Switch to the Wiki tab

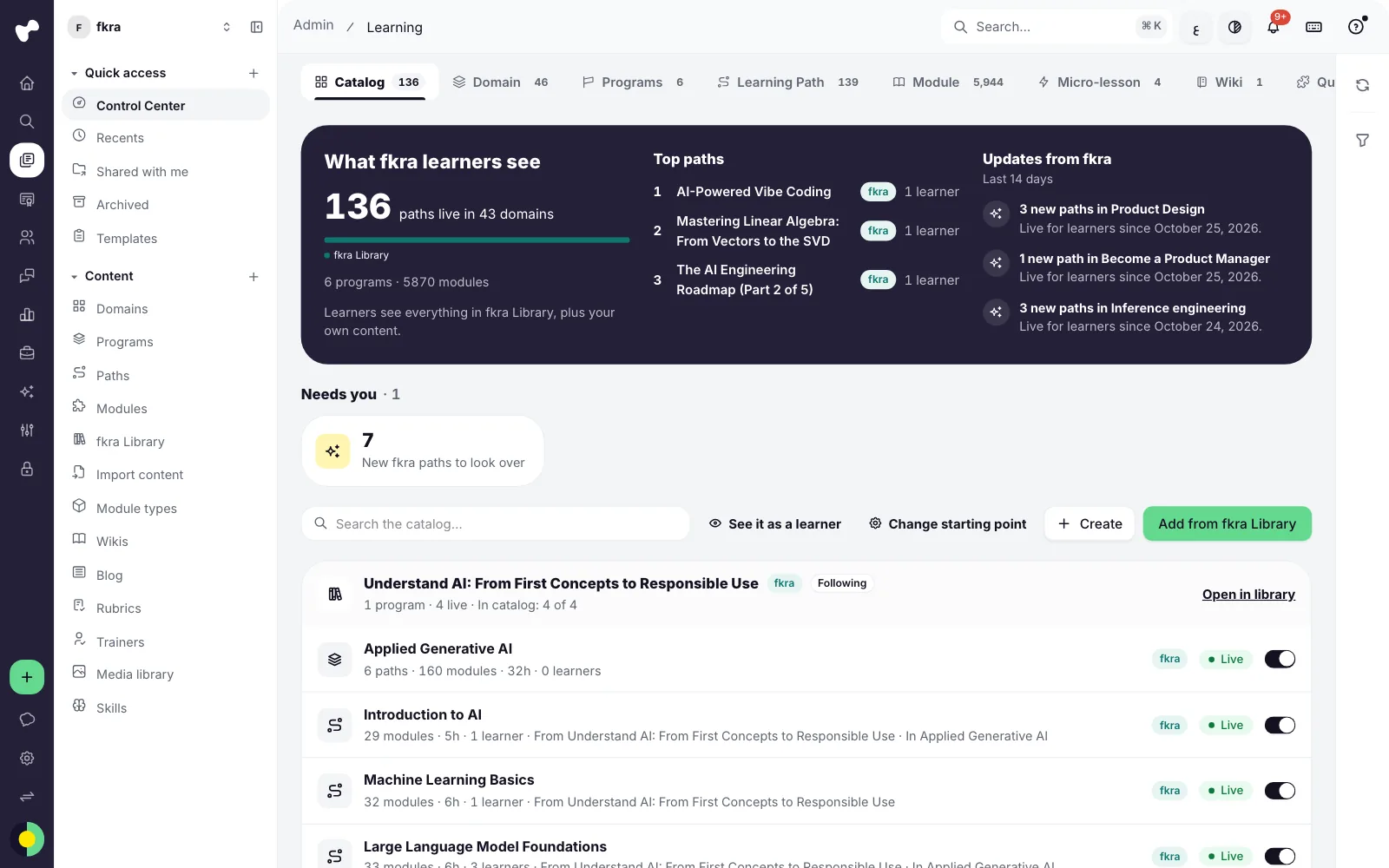[x=1229, y=82]
